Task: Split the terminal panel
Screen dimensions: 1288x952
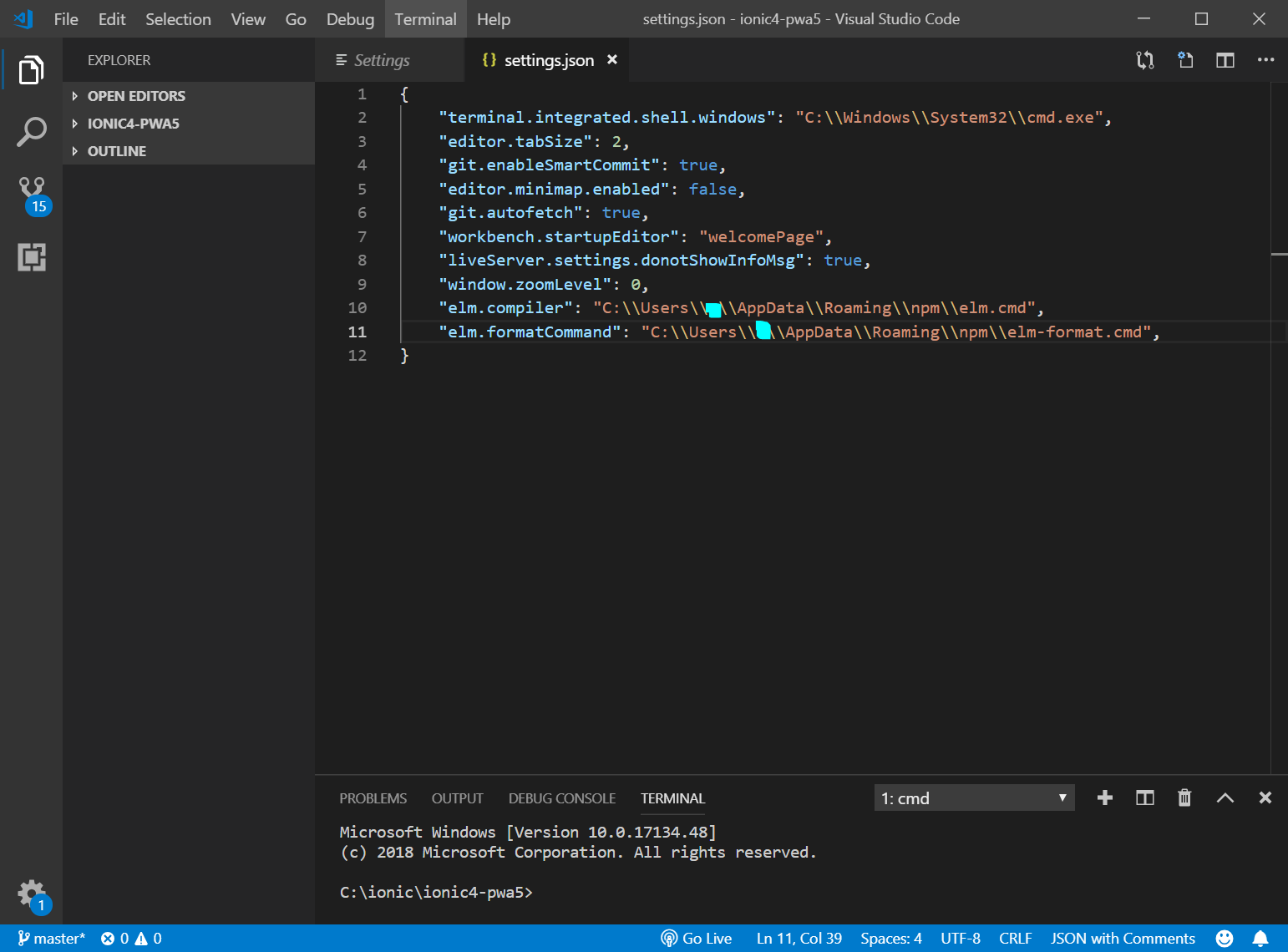Action: [x=1144, y=798]
